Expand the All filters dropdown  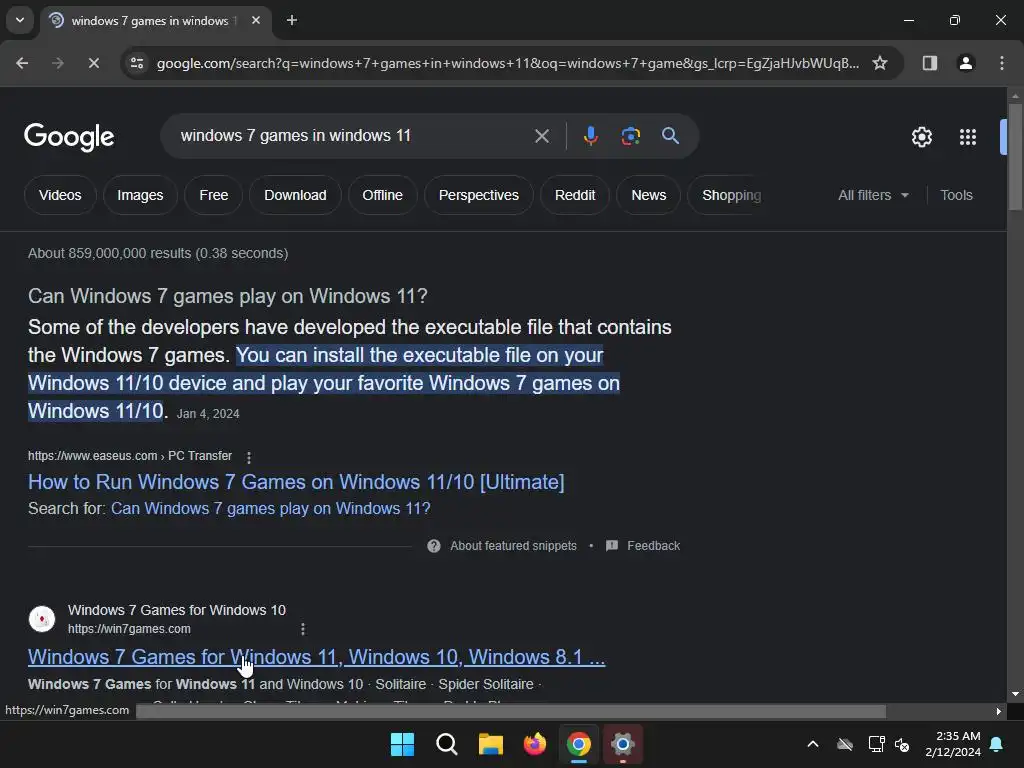point(873,195)
